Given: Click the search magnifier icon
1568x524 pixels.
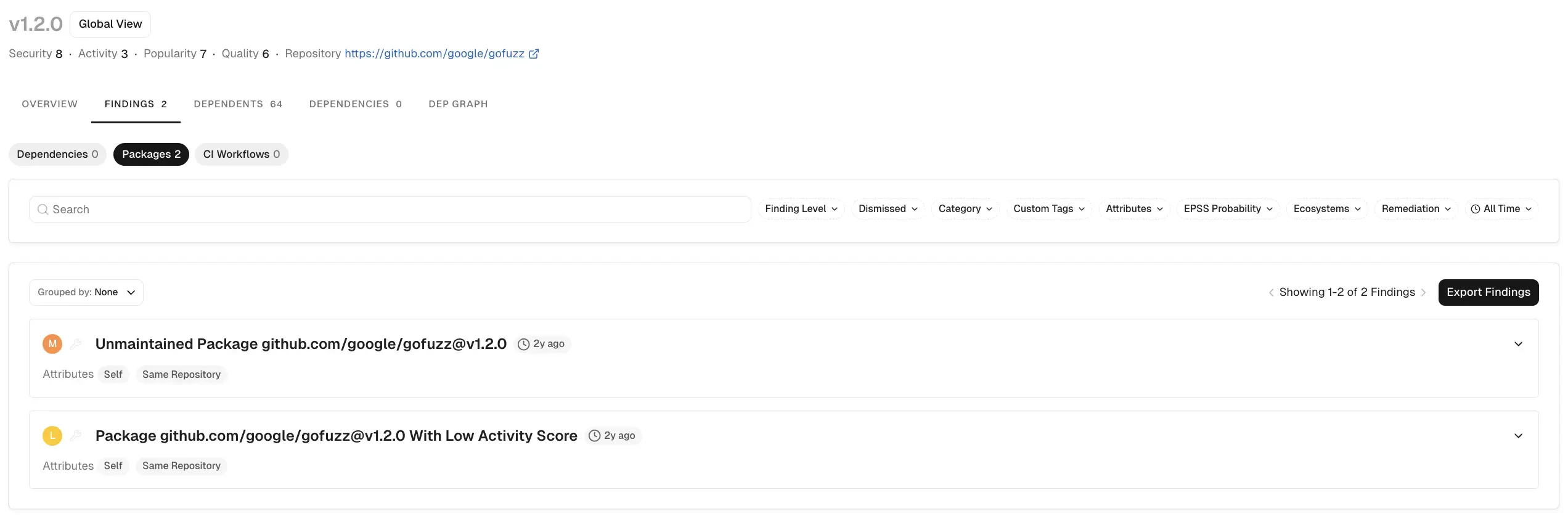Looking at the screenshot, I should 43,210.
